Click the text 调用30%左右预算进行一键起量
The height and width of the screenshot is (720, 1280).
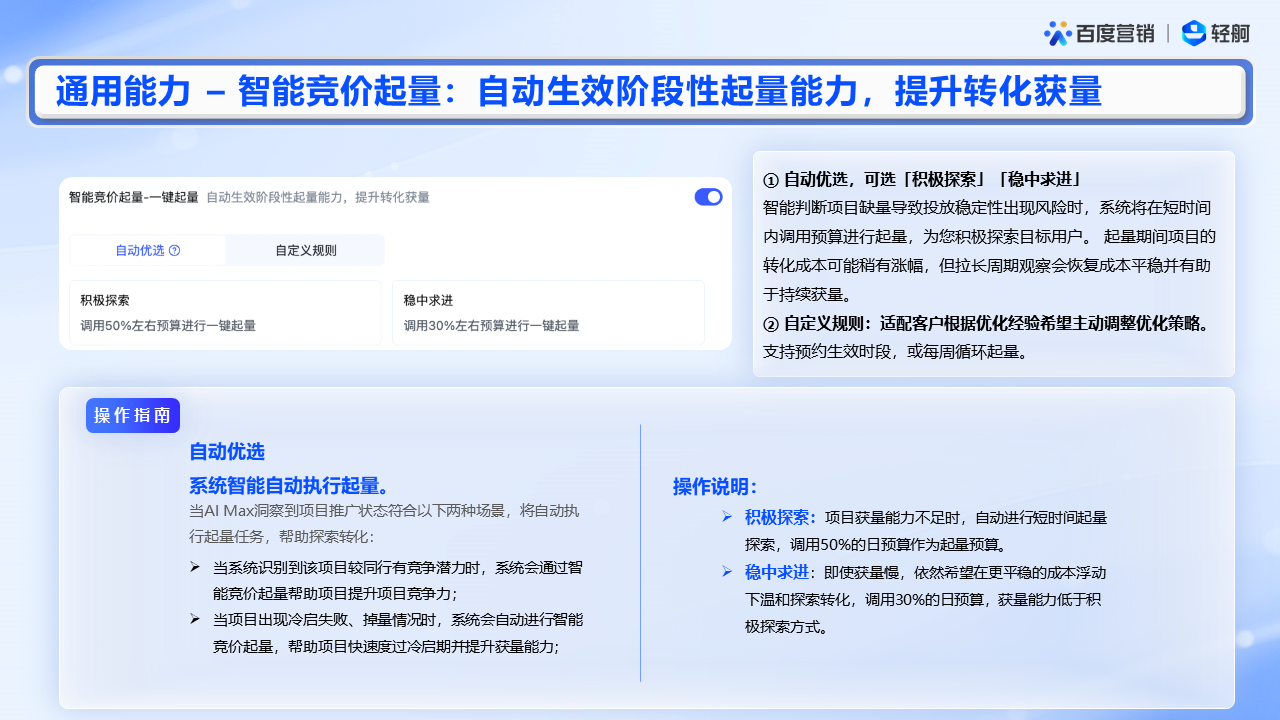tap(491, 325)
